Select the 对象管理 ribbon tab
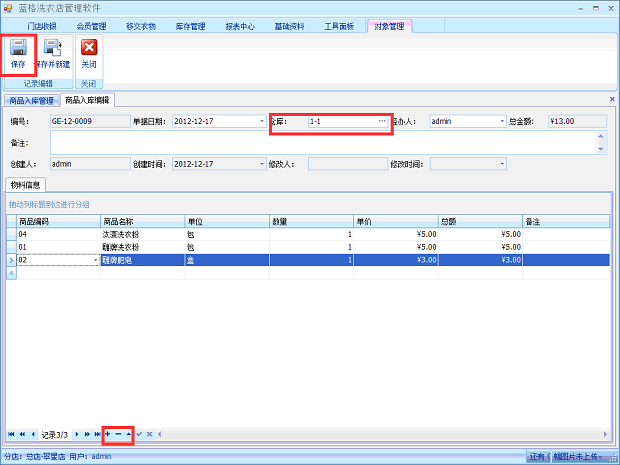This screenshot has height=465, width=620. coord(389,26)
